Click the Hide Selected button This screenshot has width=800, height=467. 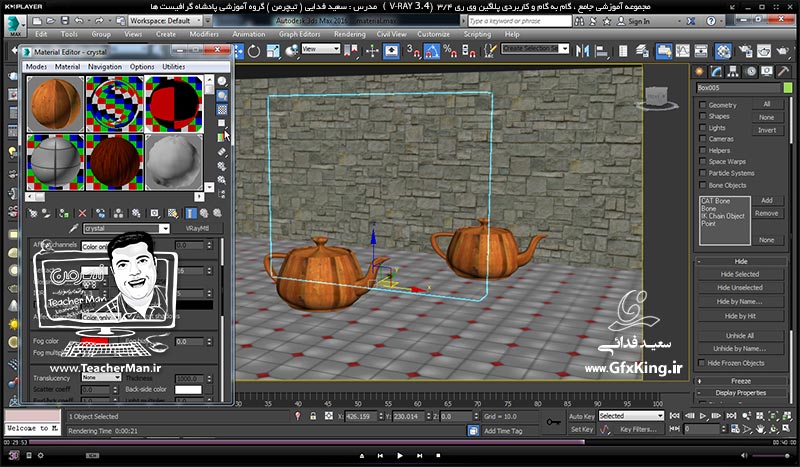[x=740, y=274]
